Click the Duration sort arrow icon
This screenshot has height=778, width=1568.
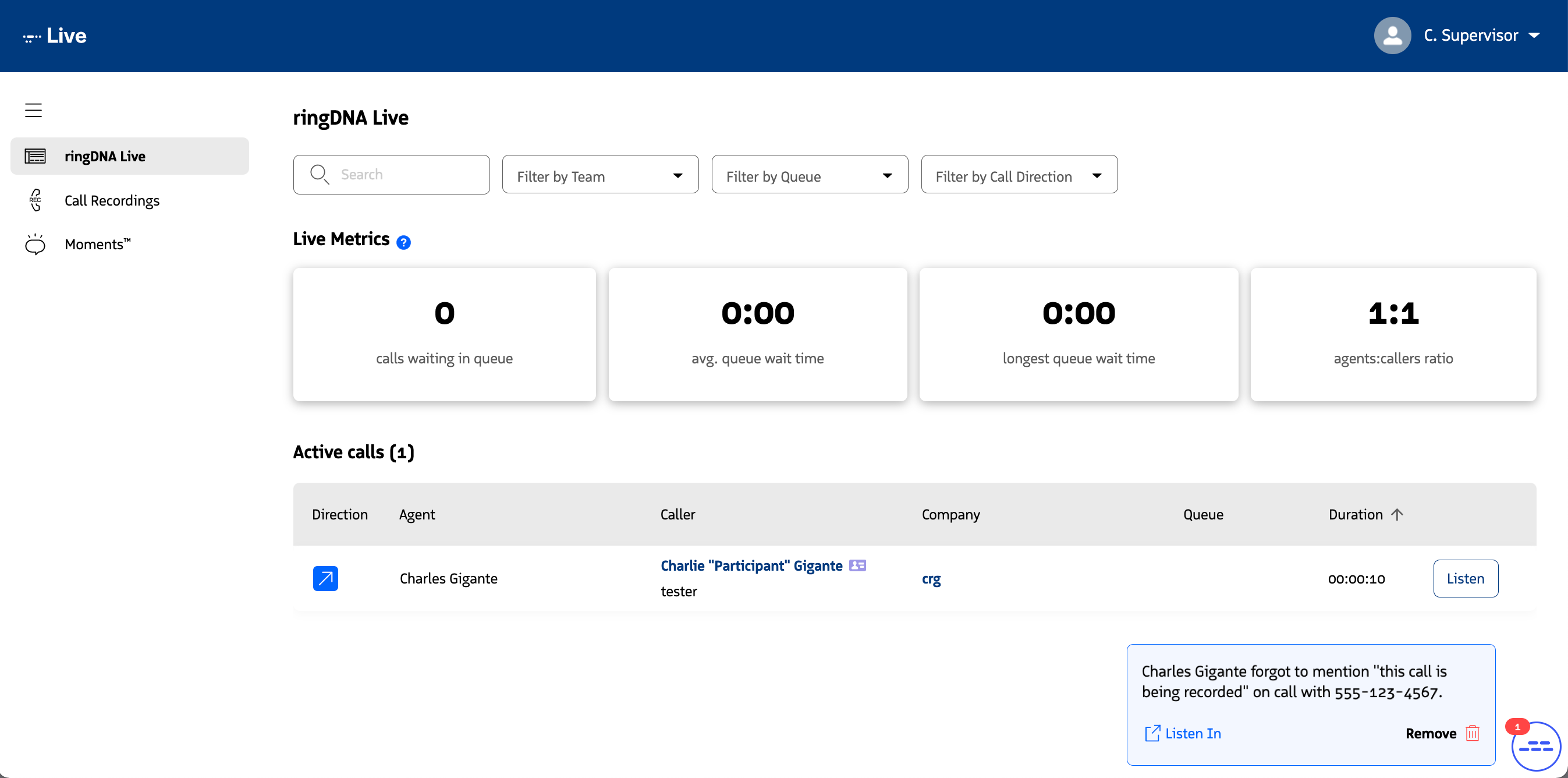click(1397, 514)
